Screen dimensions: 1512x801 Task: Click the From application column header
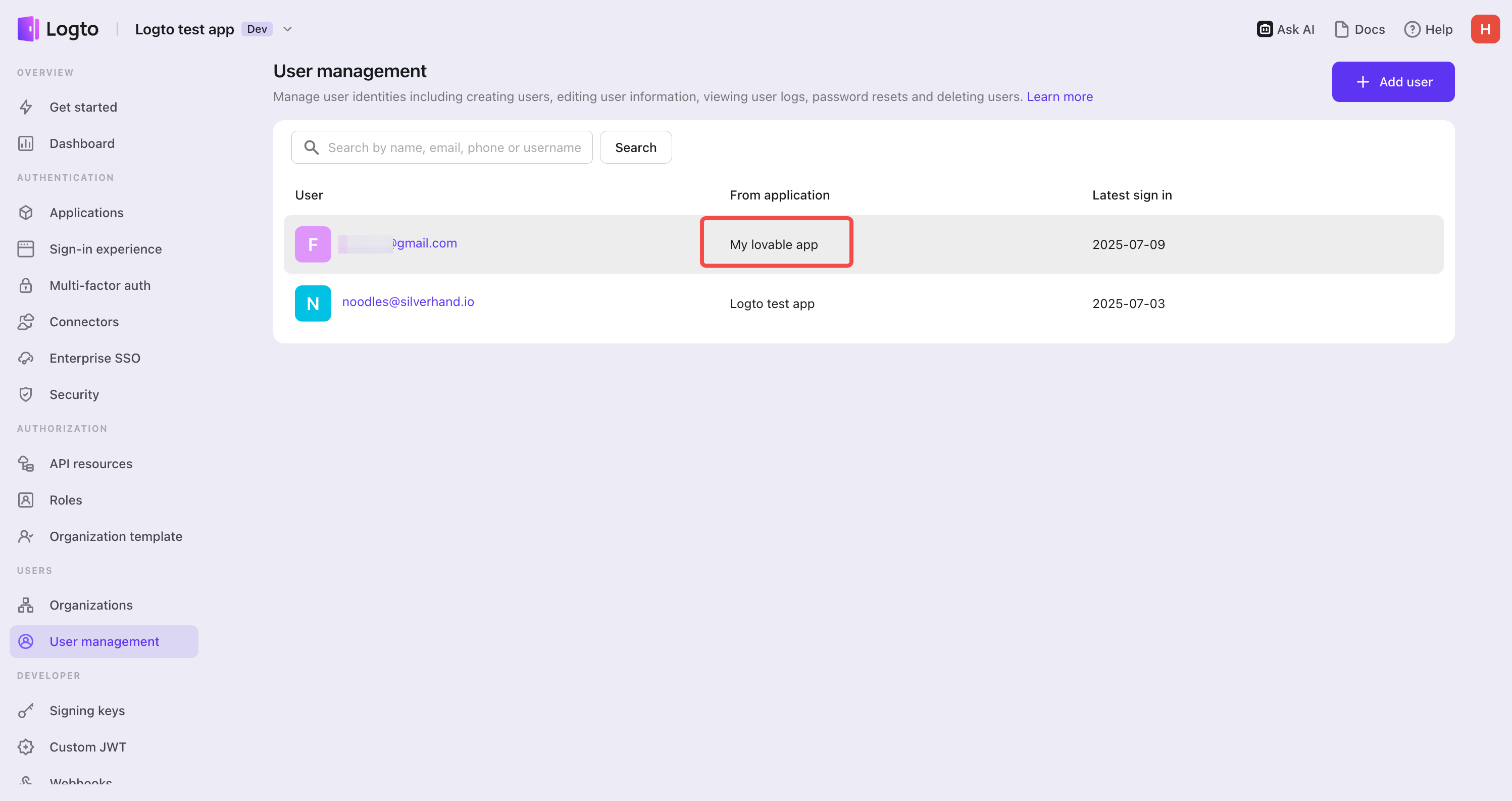coord(779,195)
